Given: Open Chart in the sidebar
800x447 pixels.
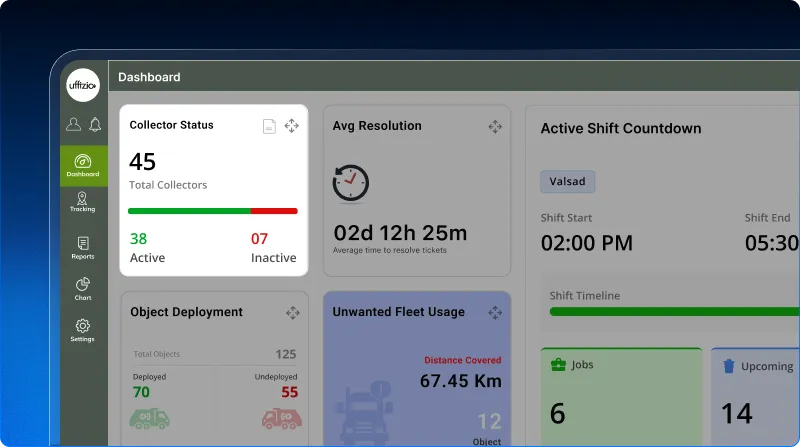Looking at the screenshot, I should pyautogui.click(x=83, y=289).
